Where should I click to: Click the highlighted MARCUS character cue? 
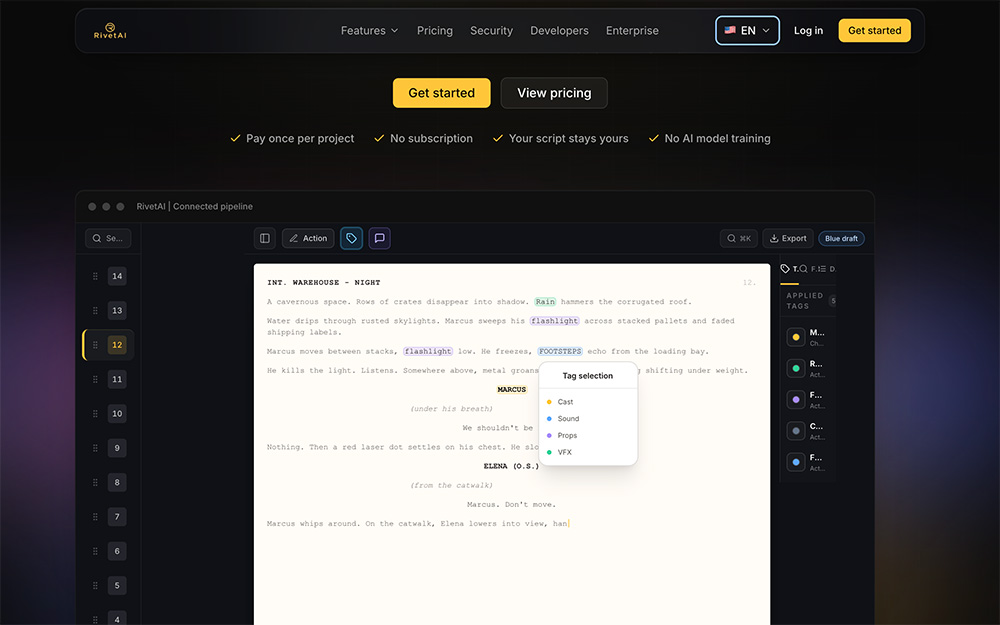pyautogui.click(x=511, y=390)
